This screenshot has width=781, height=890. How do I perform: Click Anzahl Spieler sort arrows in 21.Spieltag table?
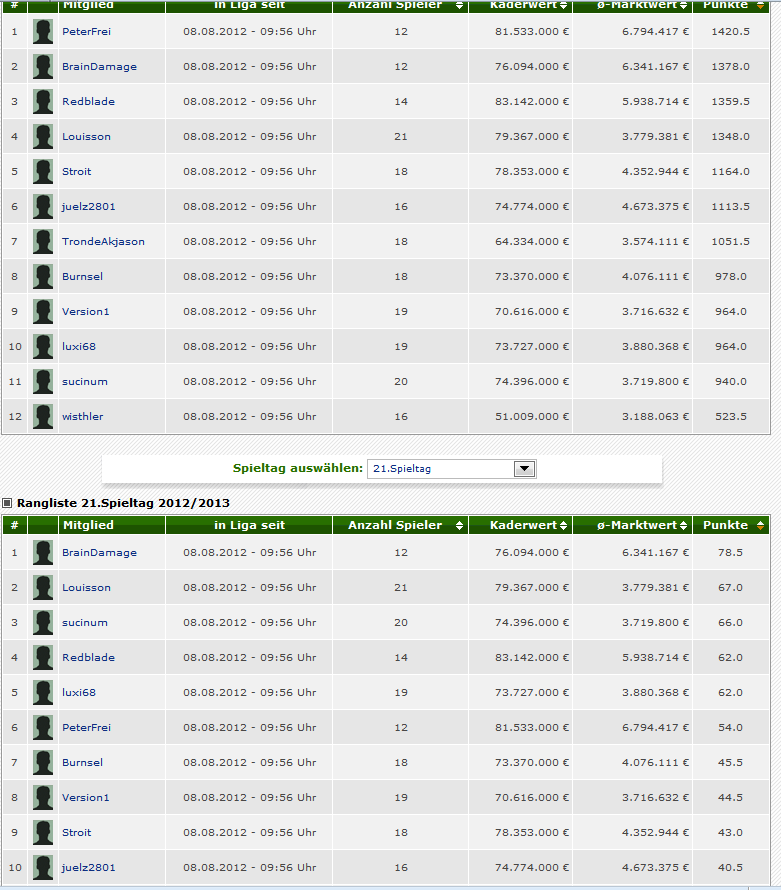459,526
